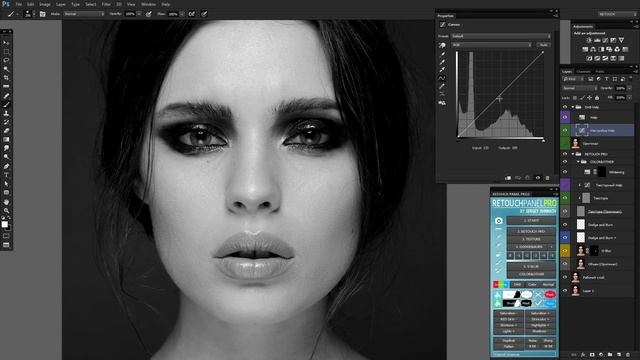640x360 pixels.
Task: Open the Filter menu
Action: [x=106, y=4]
